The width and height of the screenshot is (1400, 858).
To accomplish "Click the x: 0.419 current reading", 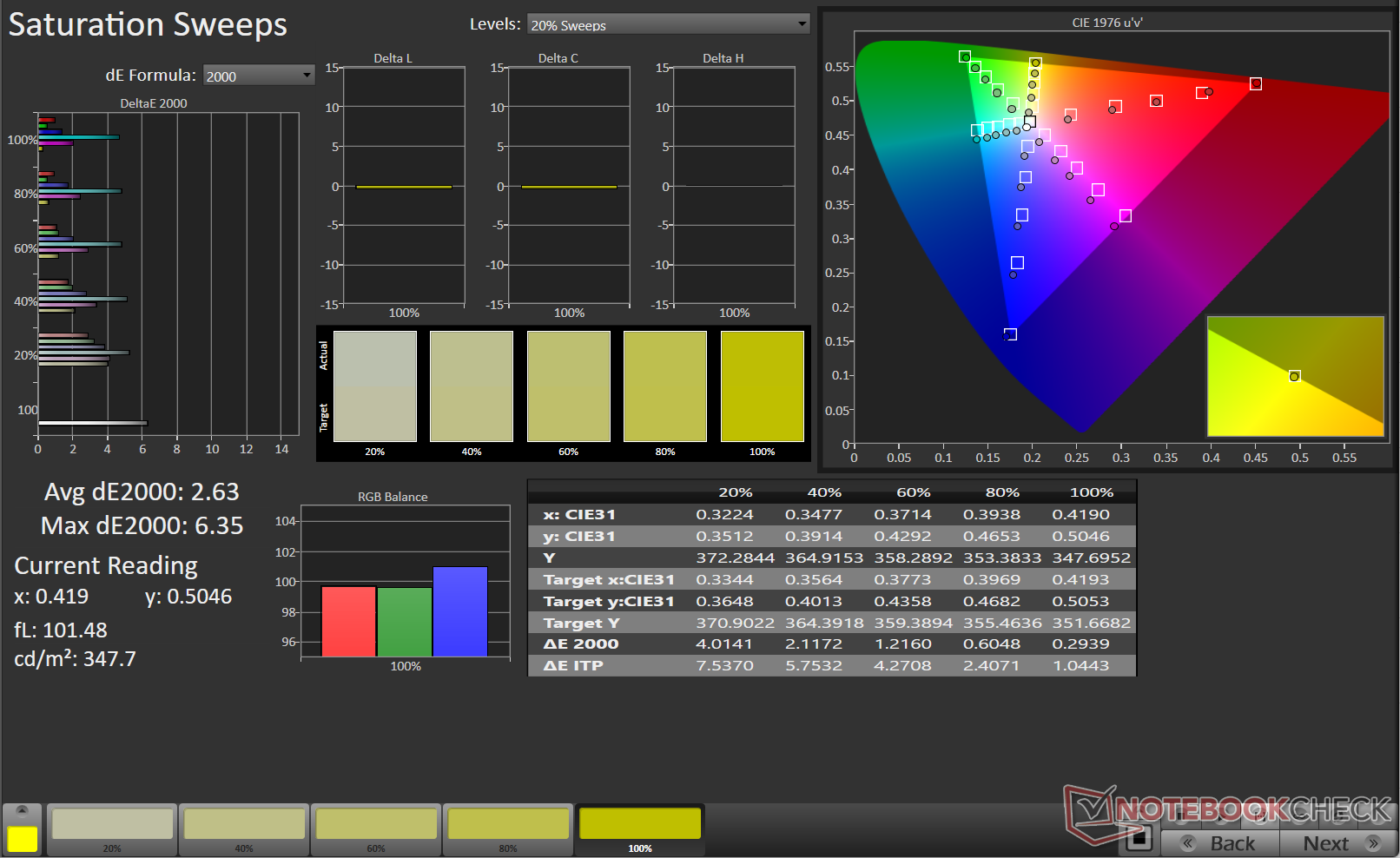I will tap(51, 597).
